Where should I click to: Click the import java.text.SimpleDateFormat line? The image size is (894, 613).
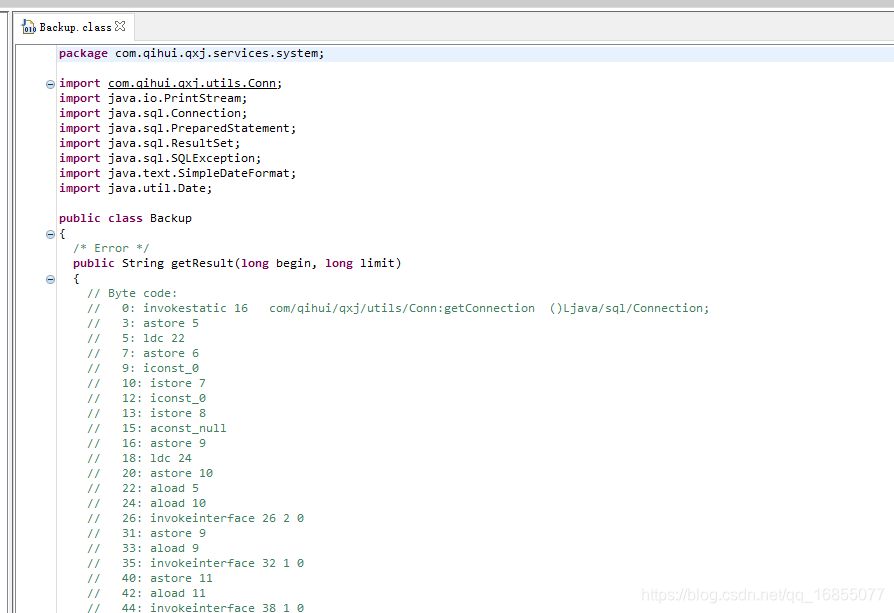(x=178, y=173)
